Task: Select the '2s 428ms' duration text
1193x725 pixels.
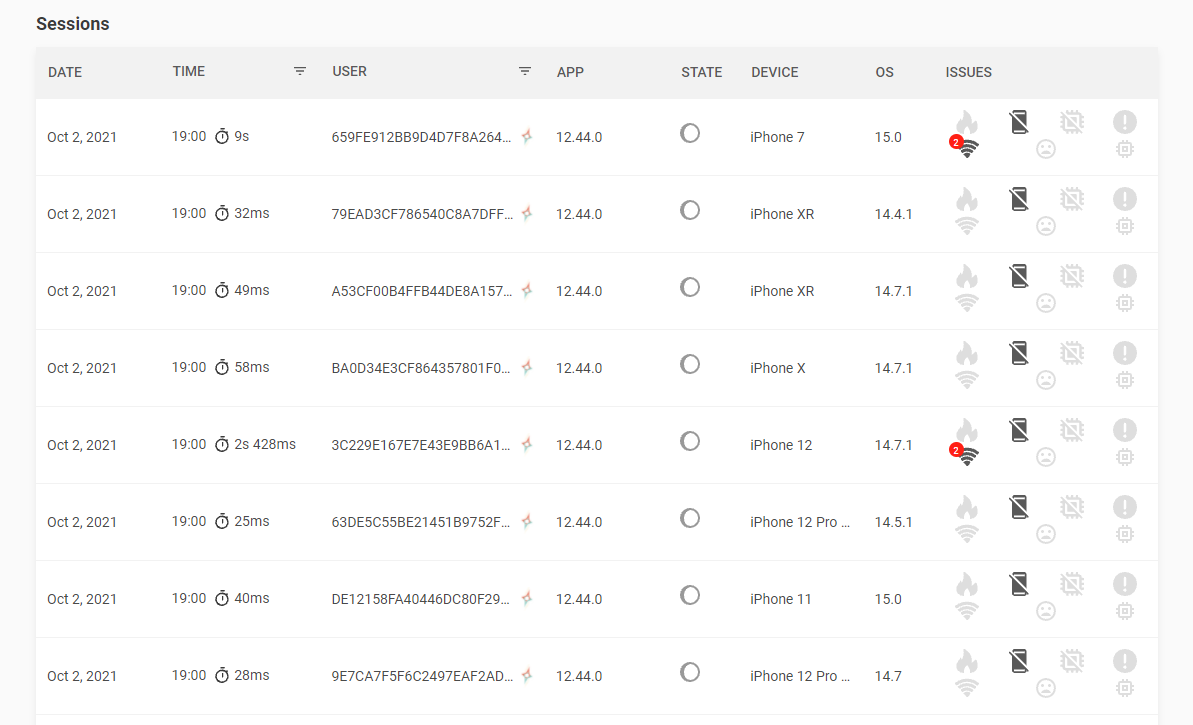Action: pyautogui.click(x=265, y=444)
